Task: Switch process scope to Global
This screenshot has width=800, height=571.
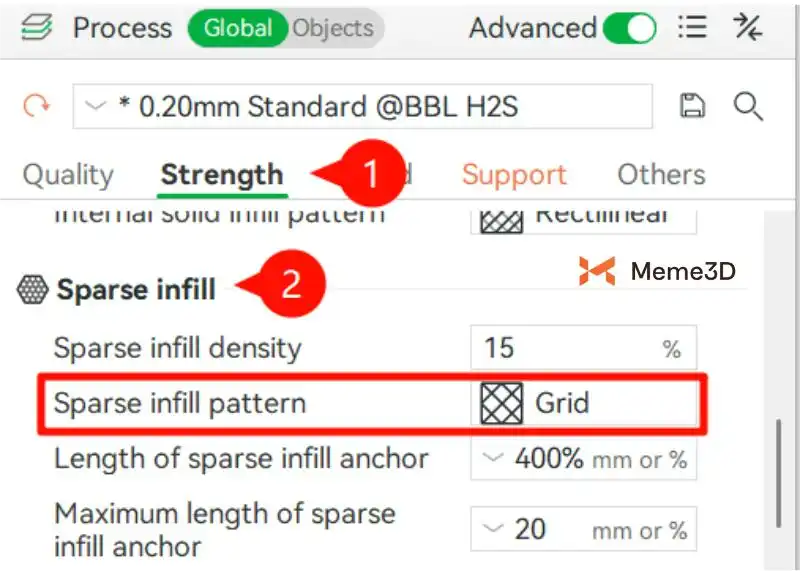Action: (x=237, y=28)
